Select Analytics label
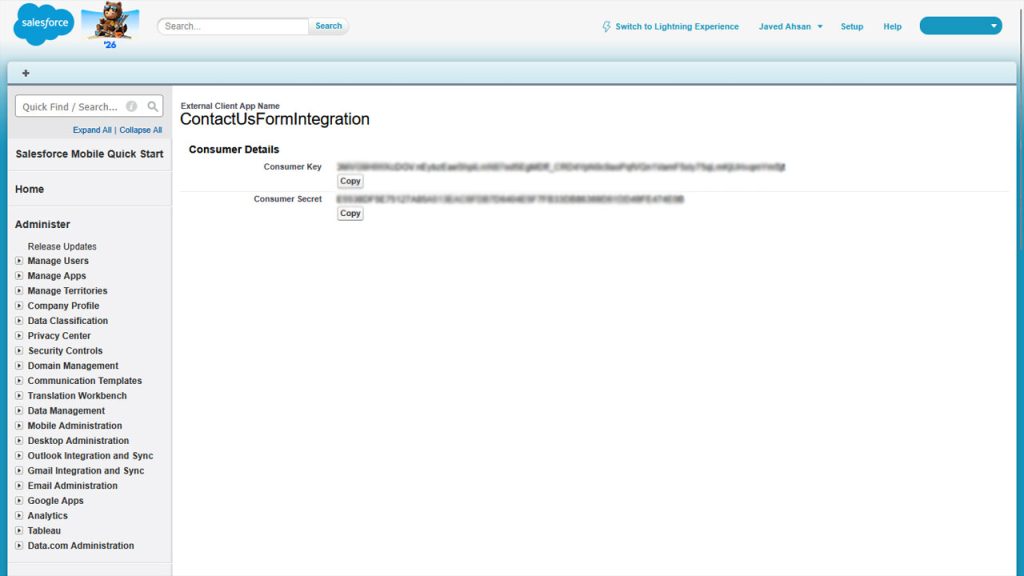 coord(48,516)
